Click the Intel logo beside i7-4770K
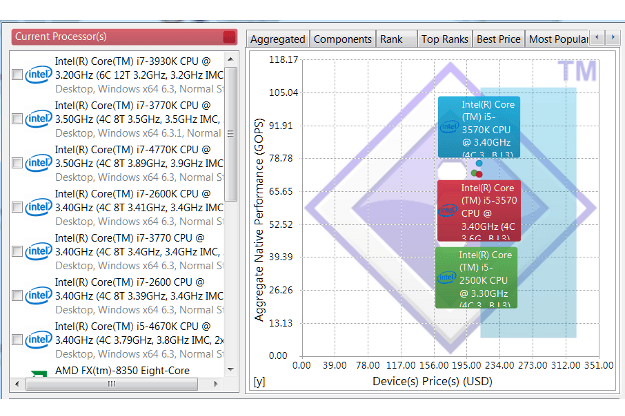The height and width of the screenshot is (416, 625). click(38, 163)
